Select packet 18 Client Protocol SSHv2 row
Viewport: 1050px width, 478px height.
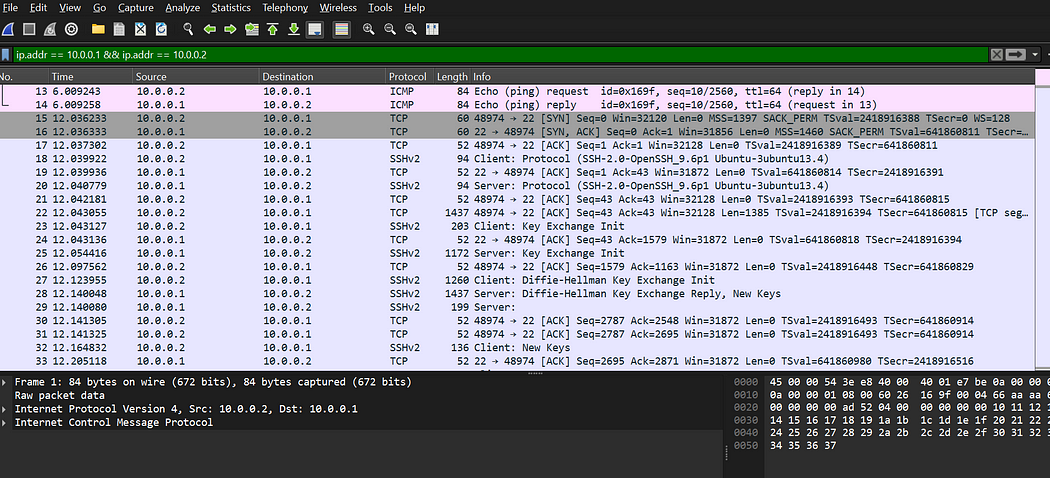[517, 159]
